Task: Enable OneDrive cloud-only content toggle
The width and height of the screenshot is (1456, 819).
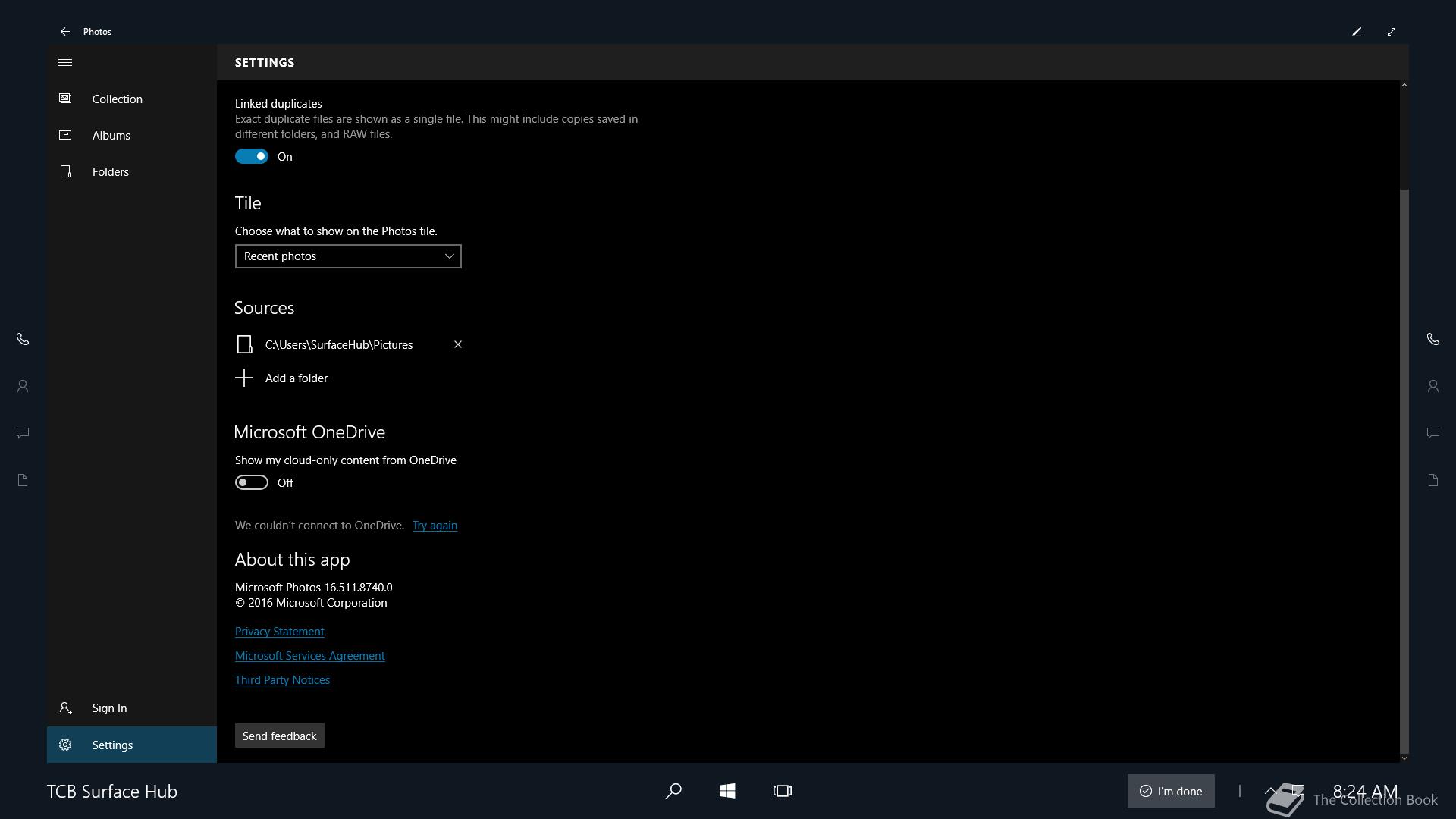Action: tap(252, 482)
